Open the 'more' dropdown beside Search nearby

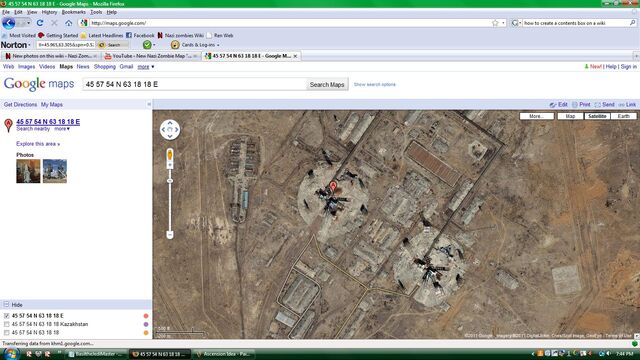62,129
